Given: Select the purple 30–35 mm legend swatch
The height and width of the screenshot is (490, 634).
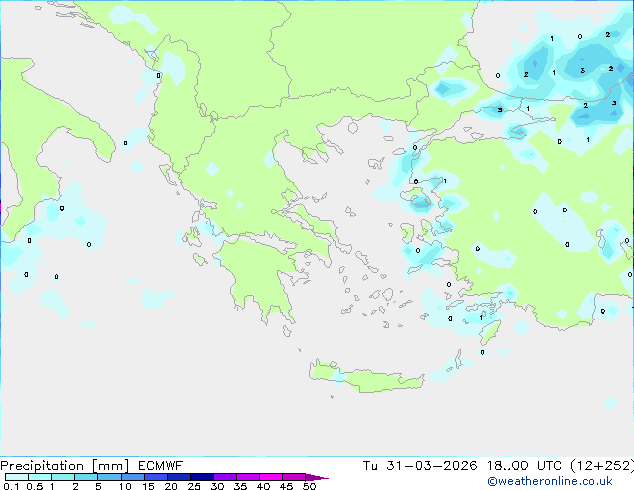Looking at the screenshot, I should pos(225,477).
